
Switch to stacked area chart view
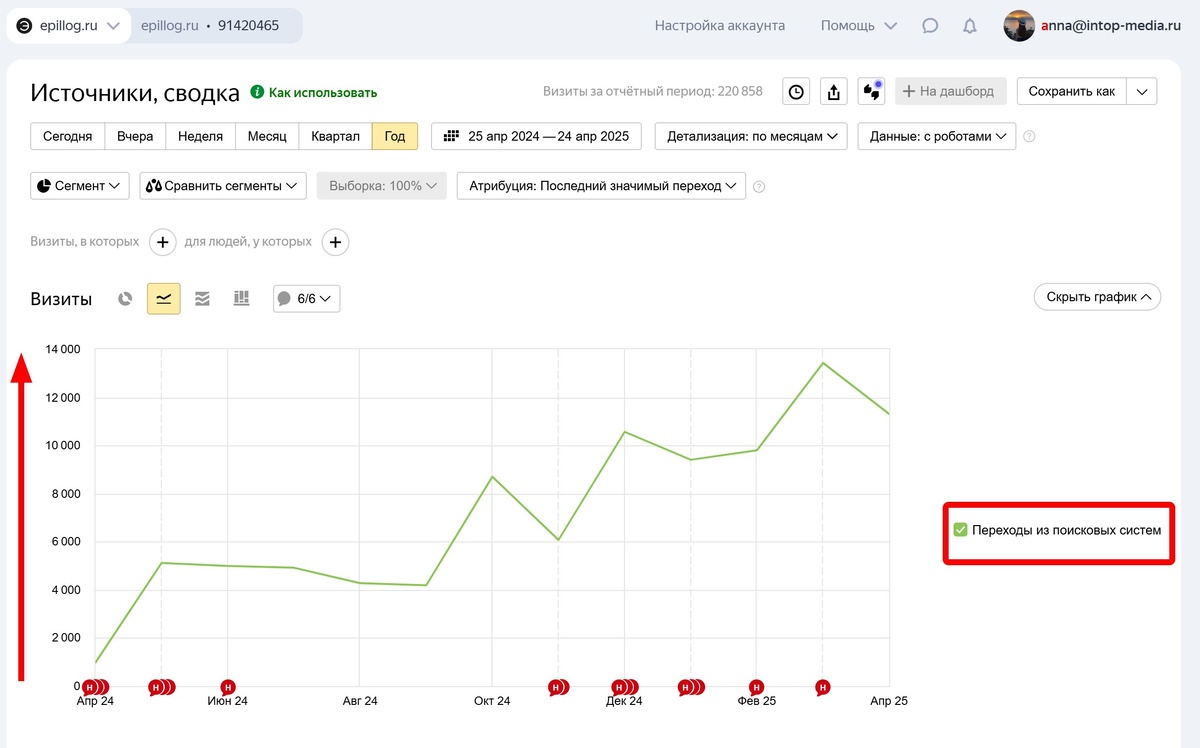[x=202, y=298]
